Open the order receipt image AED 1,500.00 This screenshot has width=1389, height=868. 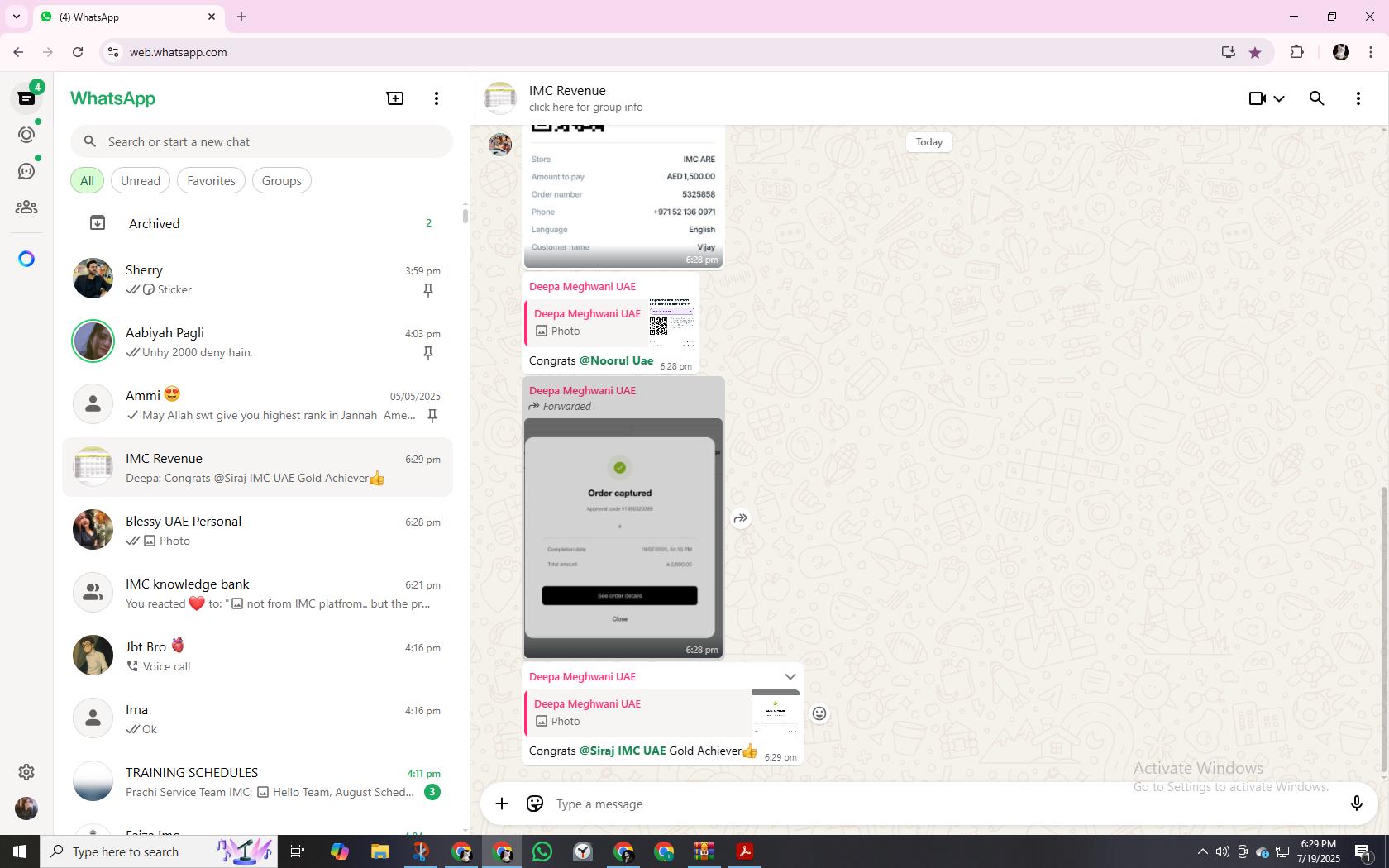pos(623,197)
